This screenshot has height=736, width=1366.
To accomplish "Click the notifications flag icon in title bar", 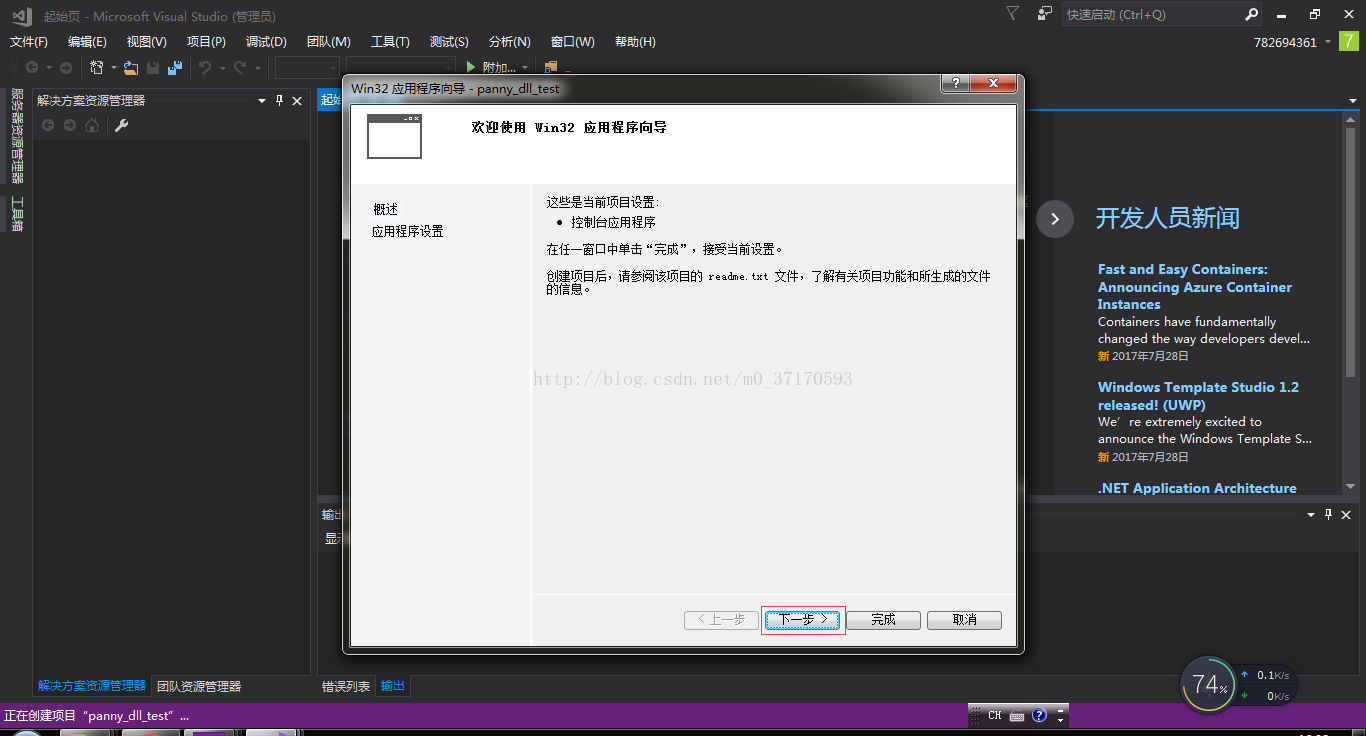I will (1013, 14).
